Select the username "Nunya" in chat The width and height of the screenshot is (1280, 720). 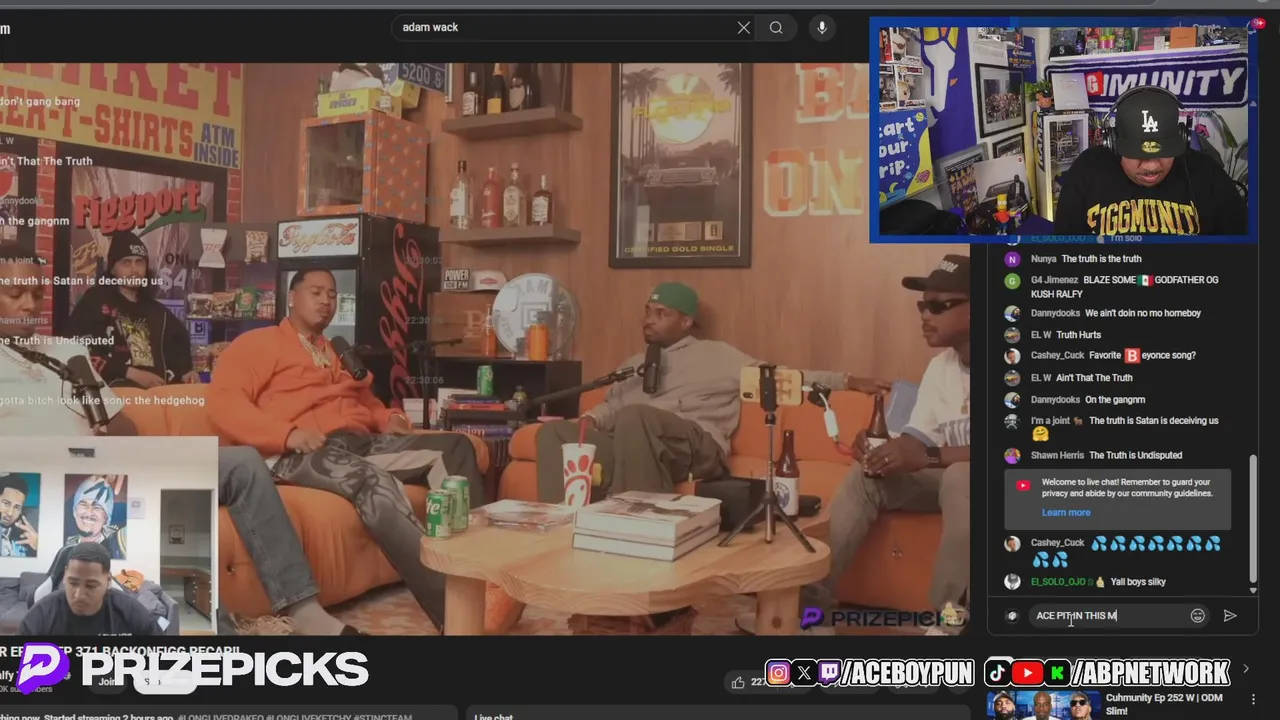point(1043,259)
